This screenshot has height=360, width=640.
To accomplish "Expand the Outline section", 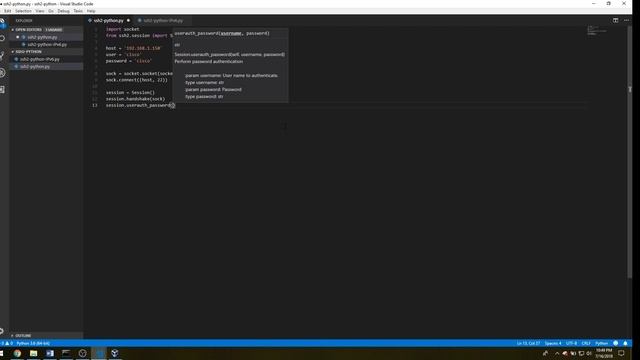I will (x=46, y=336).
